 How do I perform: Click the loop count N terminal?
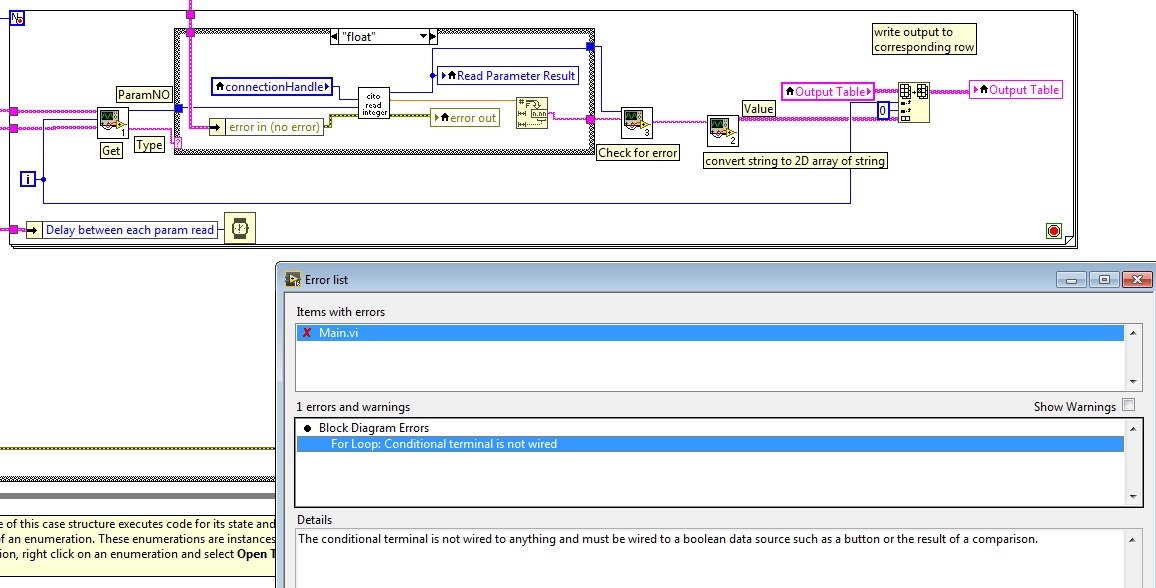[x=17, y=18]
